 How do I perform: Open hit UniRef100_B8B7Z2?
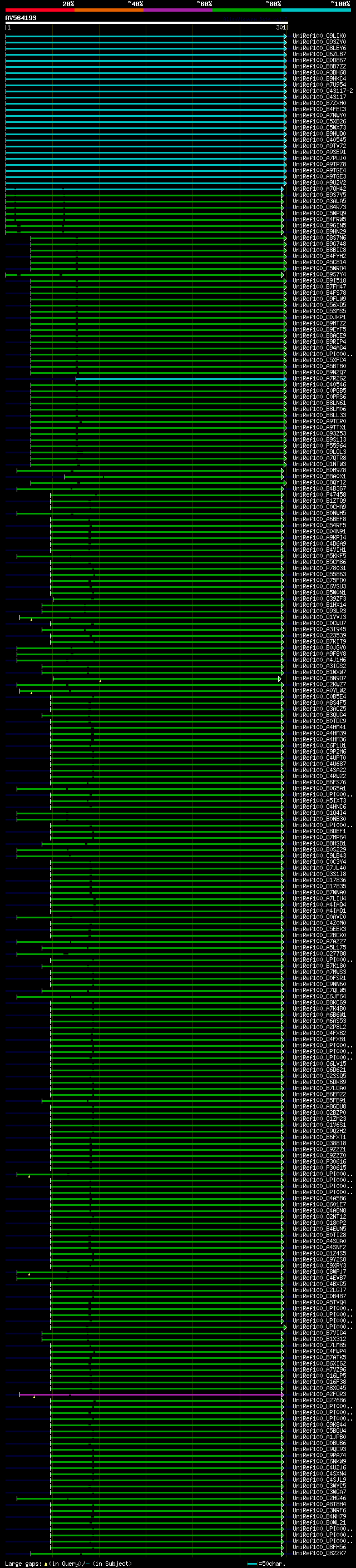pos(319,66)
